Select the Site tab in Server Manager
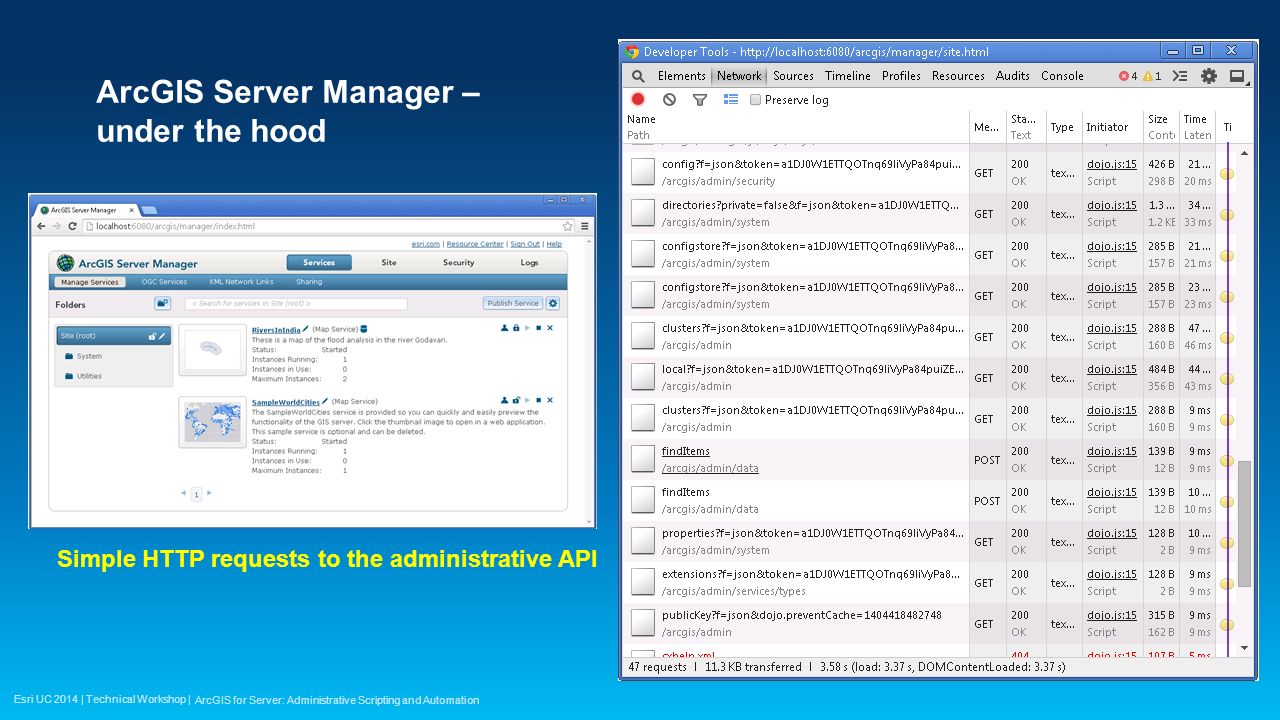This screenshot has height=720, width=1280. 389,263
